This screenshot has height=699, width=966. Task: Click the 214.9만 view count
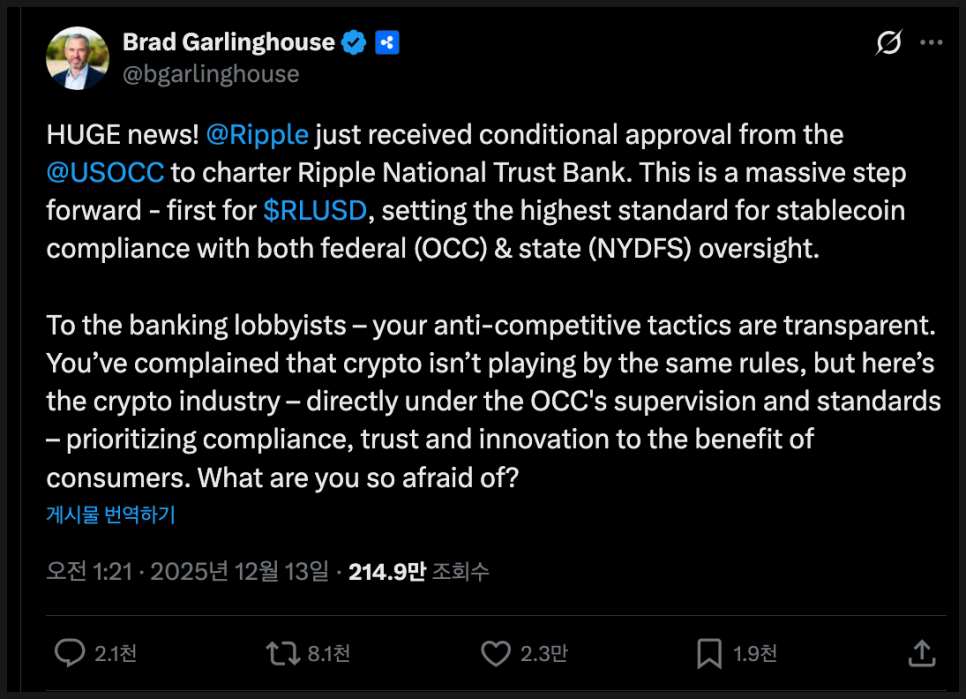point(387,572)
